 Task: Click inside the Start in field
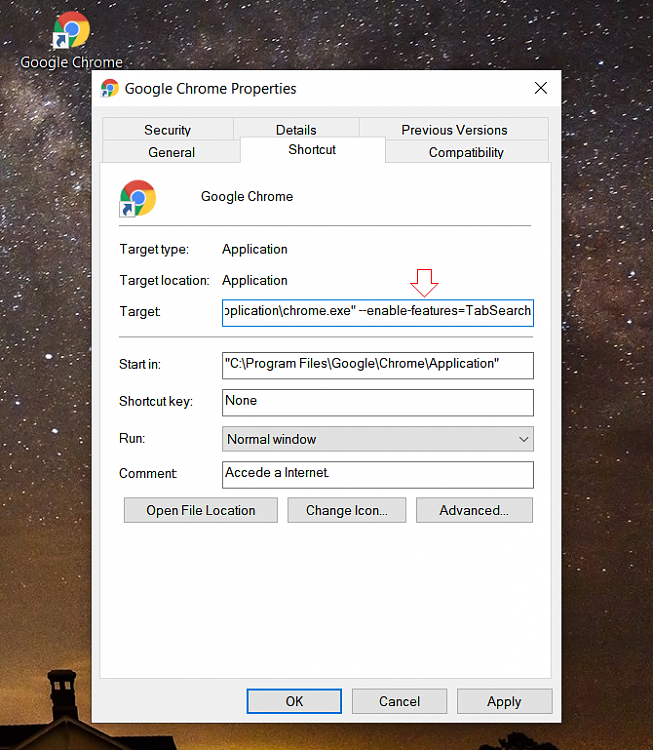(x=377, y=365)
